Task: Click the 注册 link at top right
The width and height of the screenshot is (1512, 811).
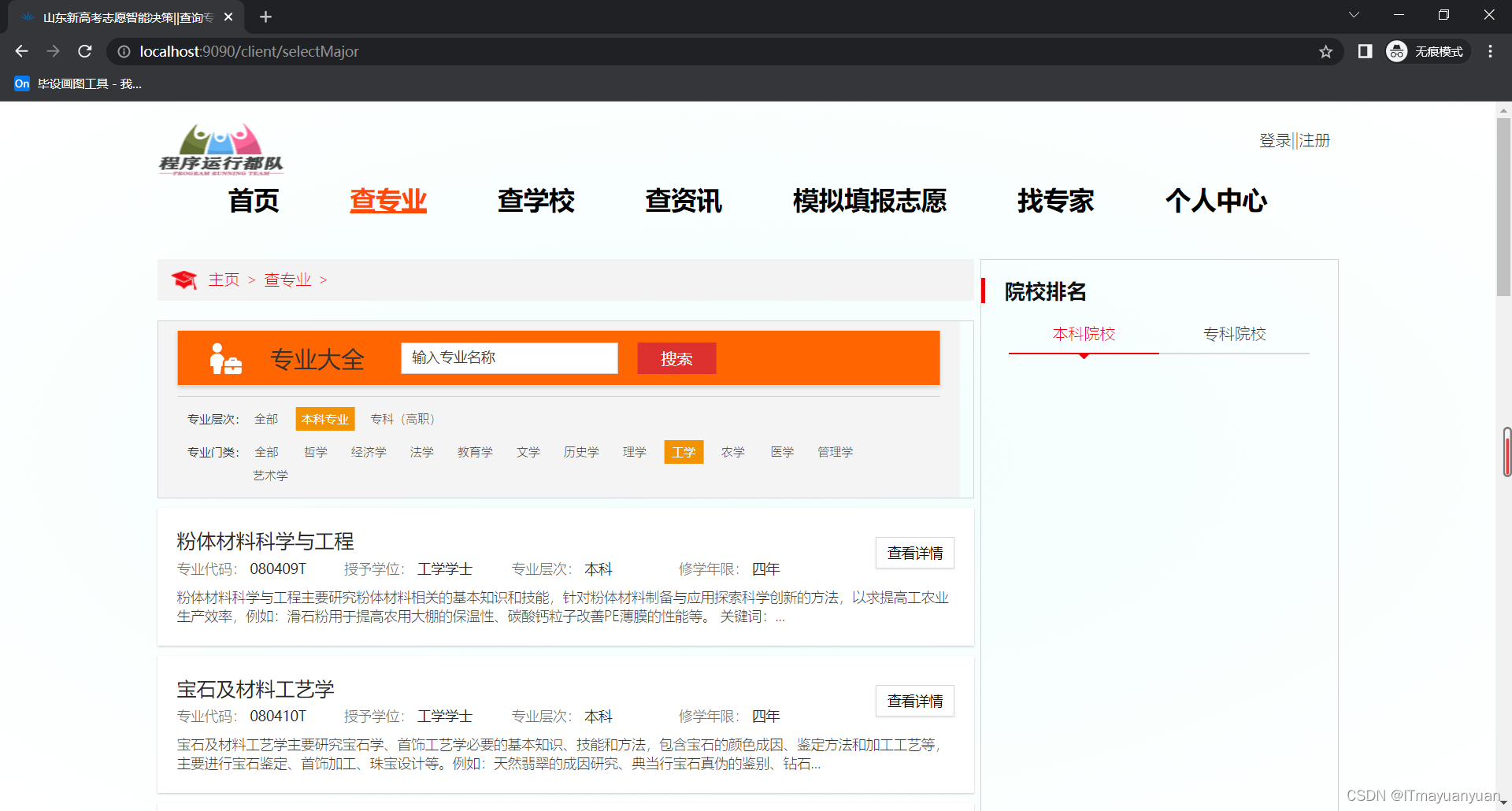Action: pyautogui.click(x=1314, y=140)
